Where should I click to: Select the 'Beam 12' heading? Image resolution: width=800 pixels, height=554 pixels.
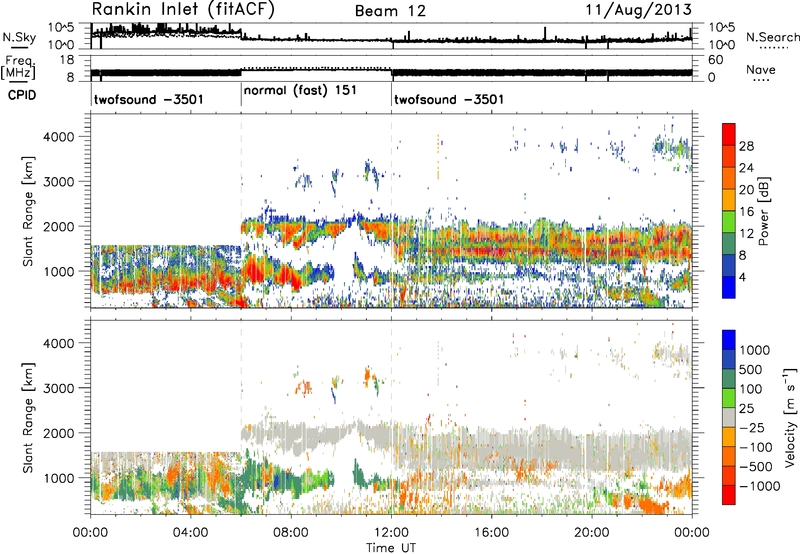coord(390,11)
